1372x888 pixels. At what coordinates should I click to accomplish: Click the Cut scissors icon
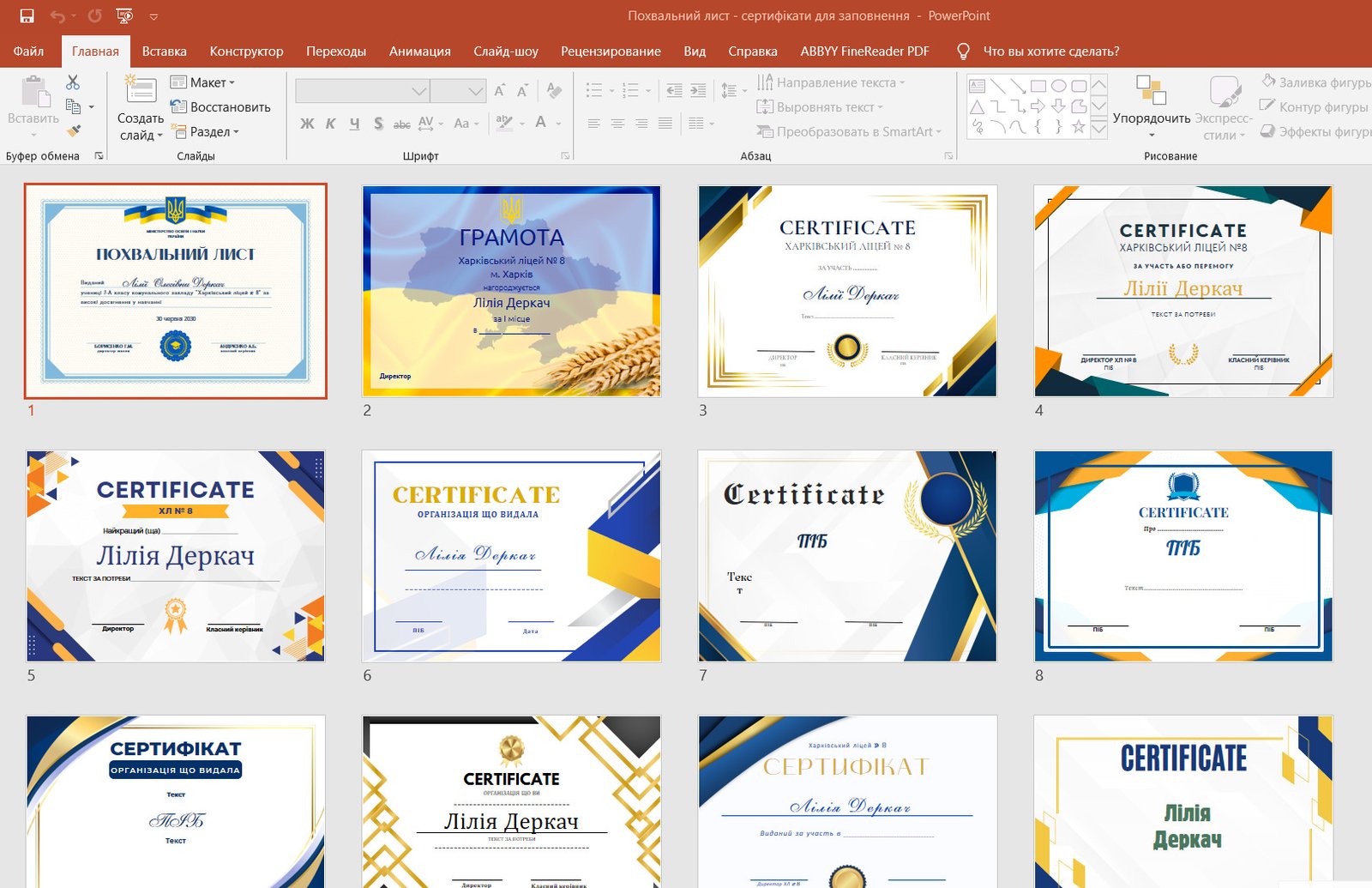[x=73, y=82]
